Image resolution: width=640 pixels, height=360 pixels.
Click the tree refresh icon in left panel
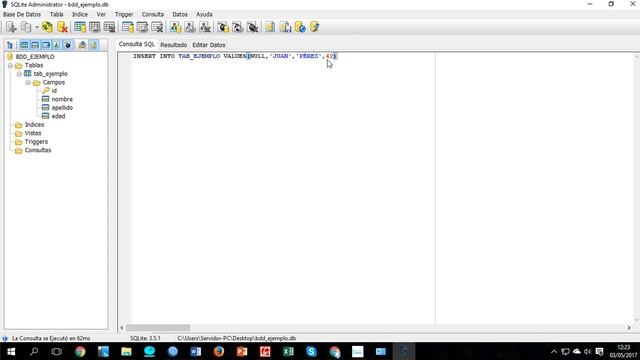tap(10, 45)
